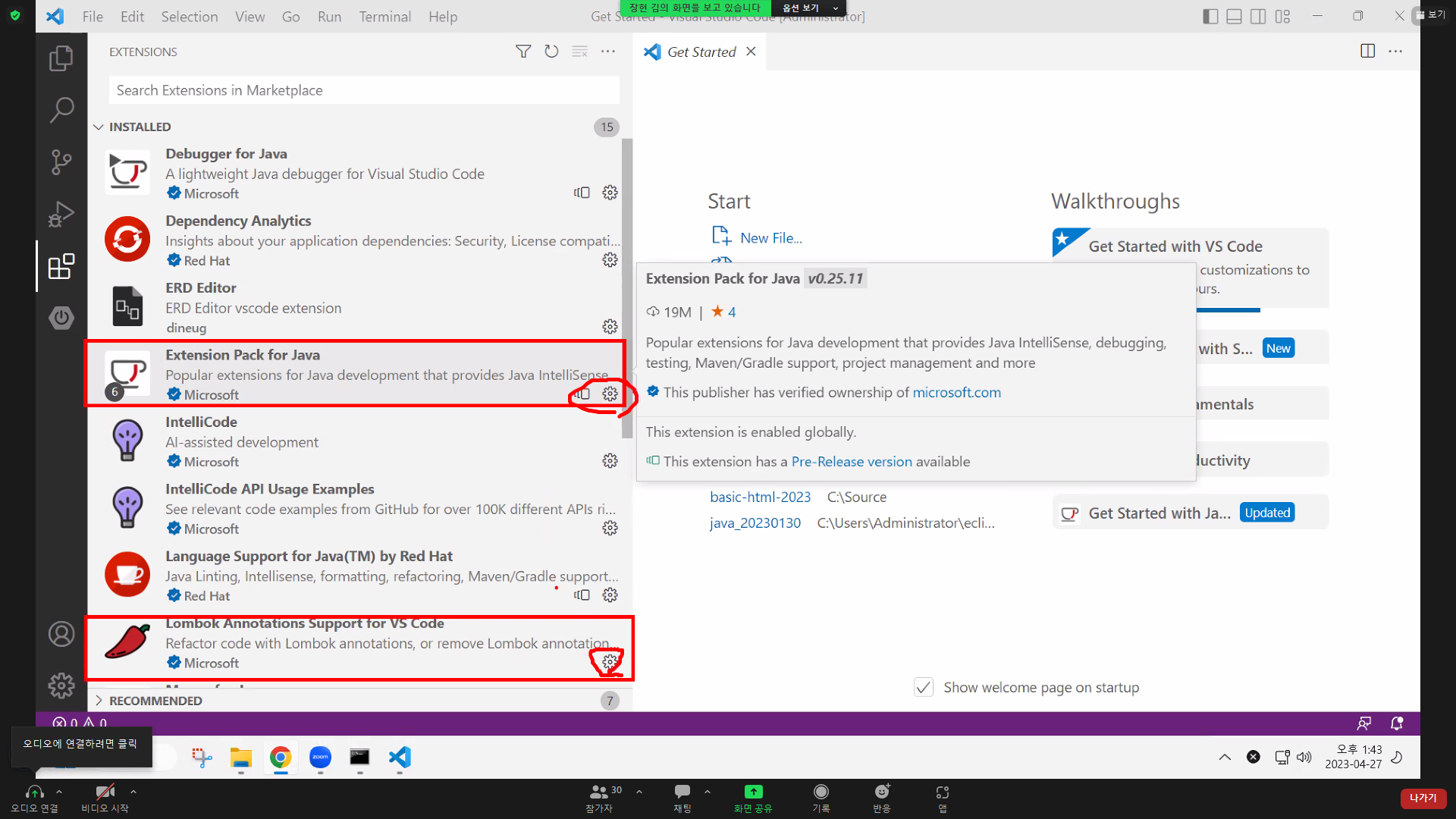Open the Terminal menu

click(x=384, y=16)
